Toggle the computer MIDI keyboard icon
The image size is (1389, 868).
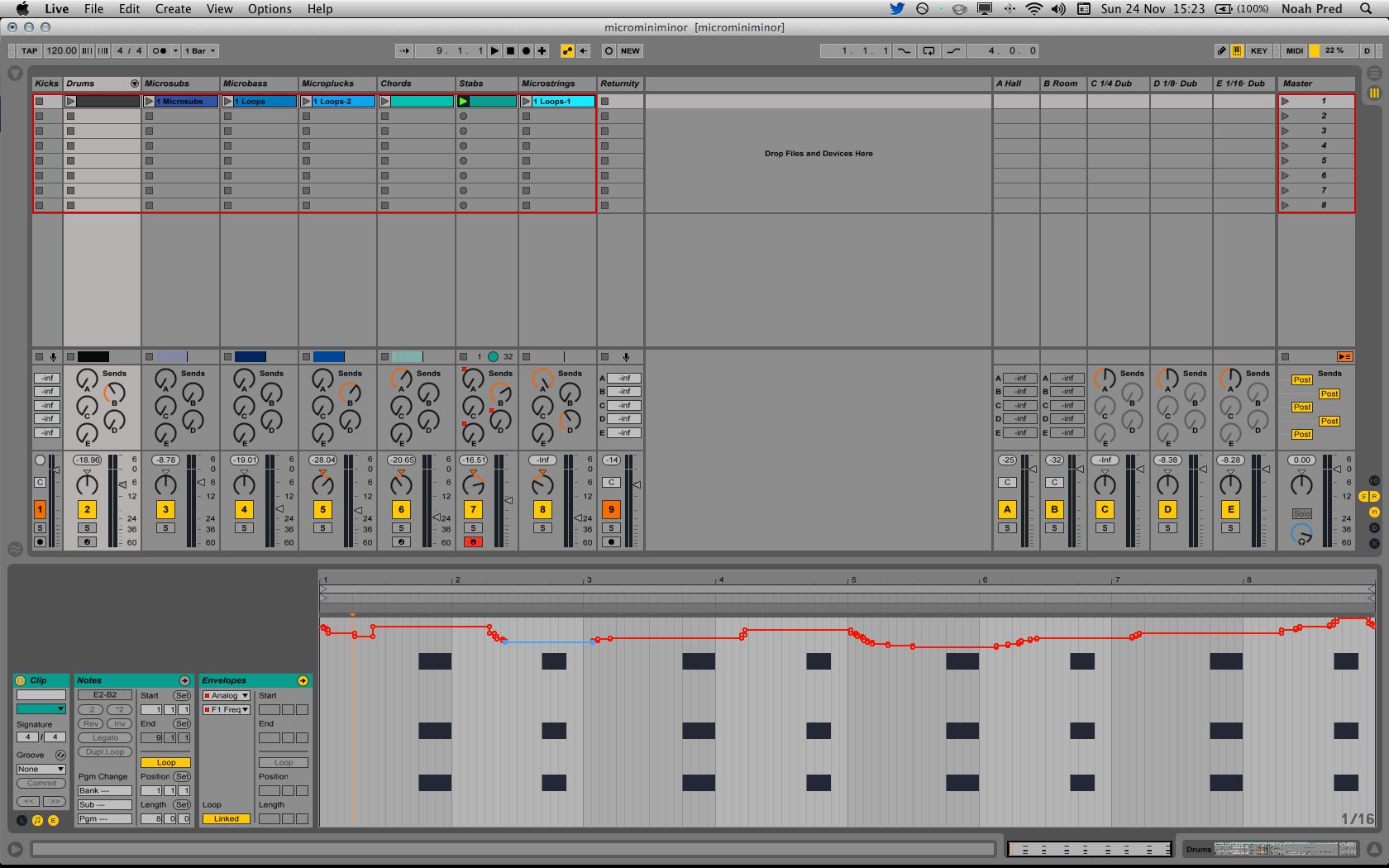tap(1237, 50)
